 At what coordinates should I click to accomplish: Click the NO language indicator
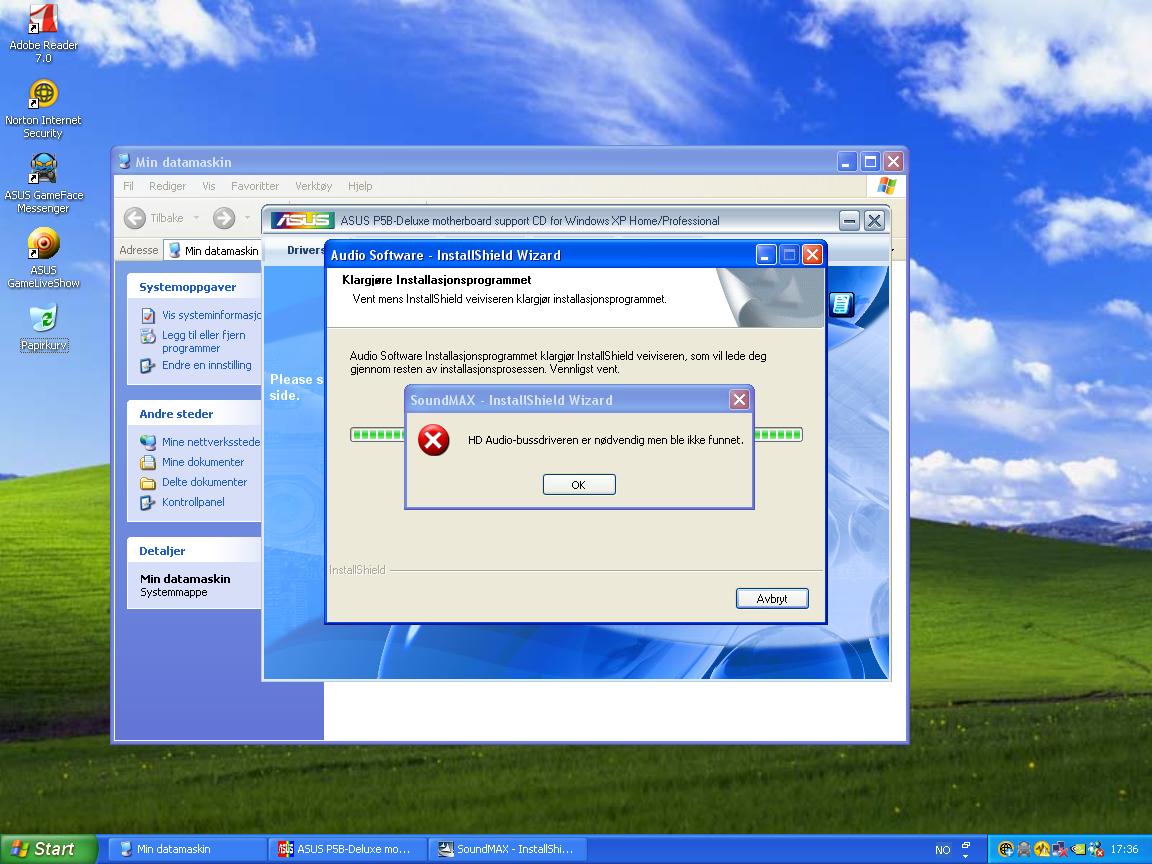(943, 850)
